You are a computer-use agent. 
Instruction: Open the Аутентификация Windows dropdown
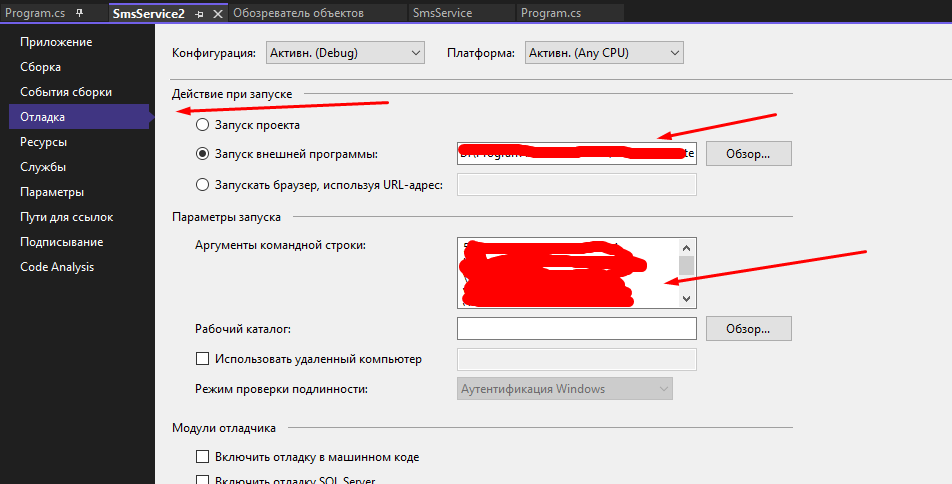point(565,389)
